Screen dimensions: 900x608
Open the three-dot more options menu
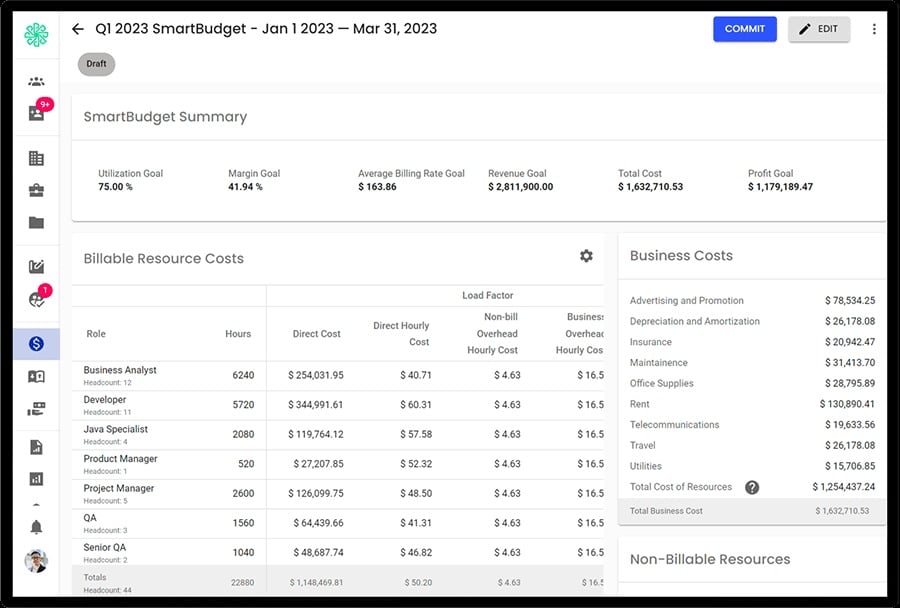pyautogui.click(x=874, y=29)
